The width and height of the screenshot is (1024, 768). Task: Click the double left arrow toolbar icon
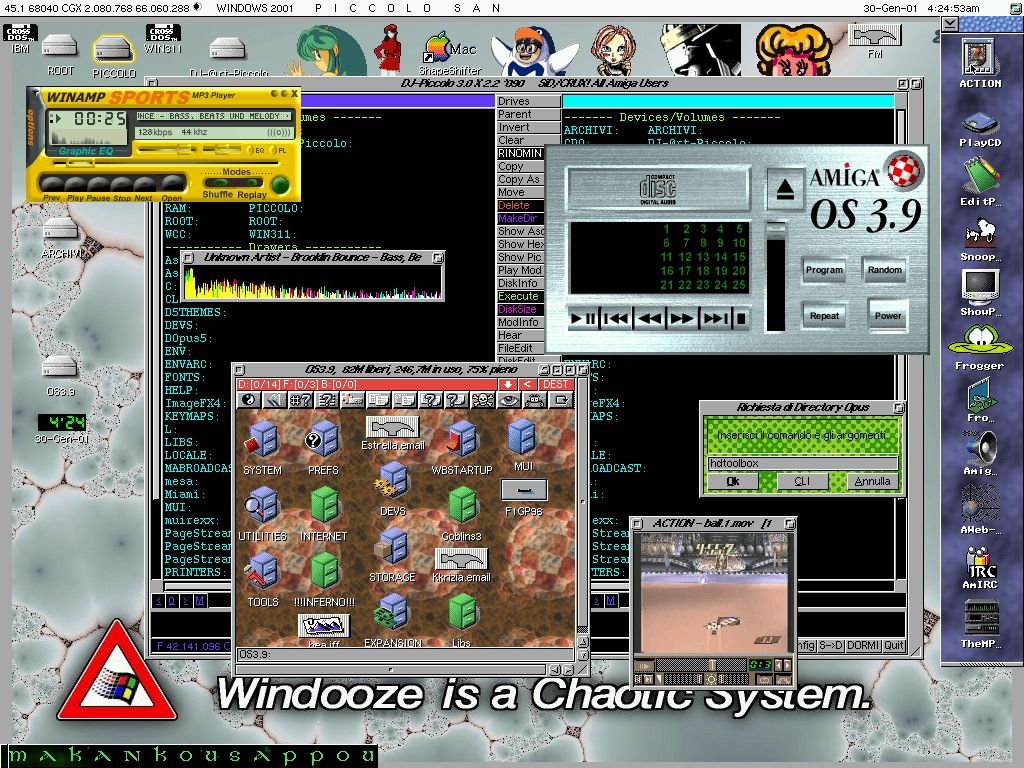[274, 400]
